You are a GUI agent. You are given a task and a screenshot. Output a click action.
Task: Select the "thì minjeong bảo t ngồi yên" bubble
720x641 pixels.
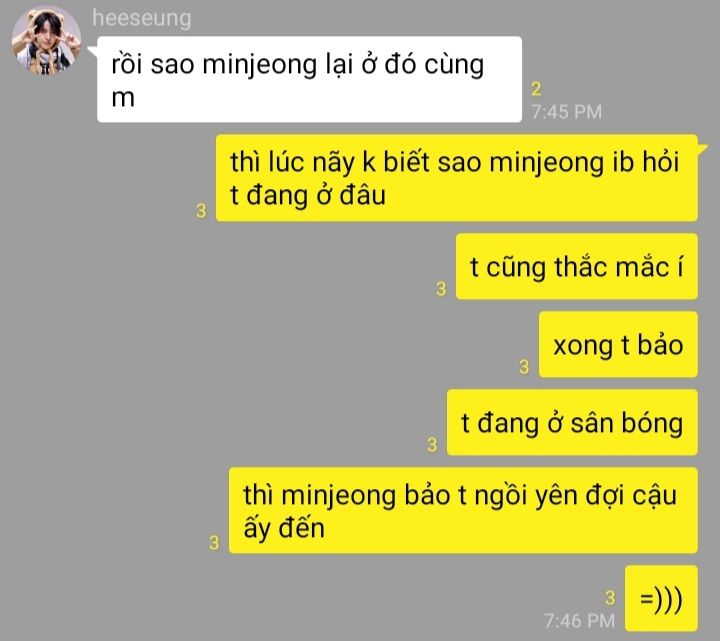[463, 511]
